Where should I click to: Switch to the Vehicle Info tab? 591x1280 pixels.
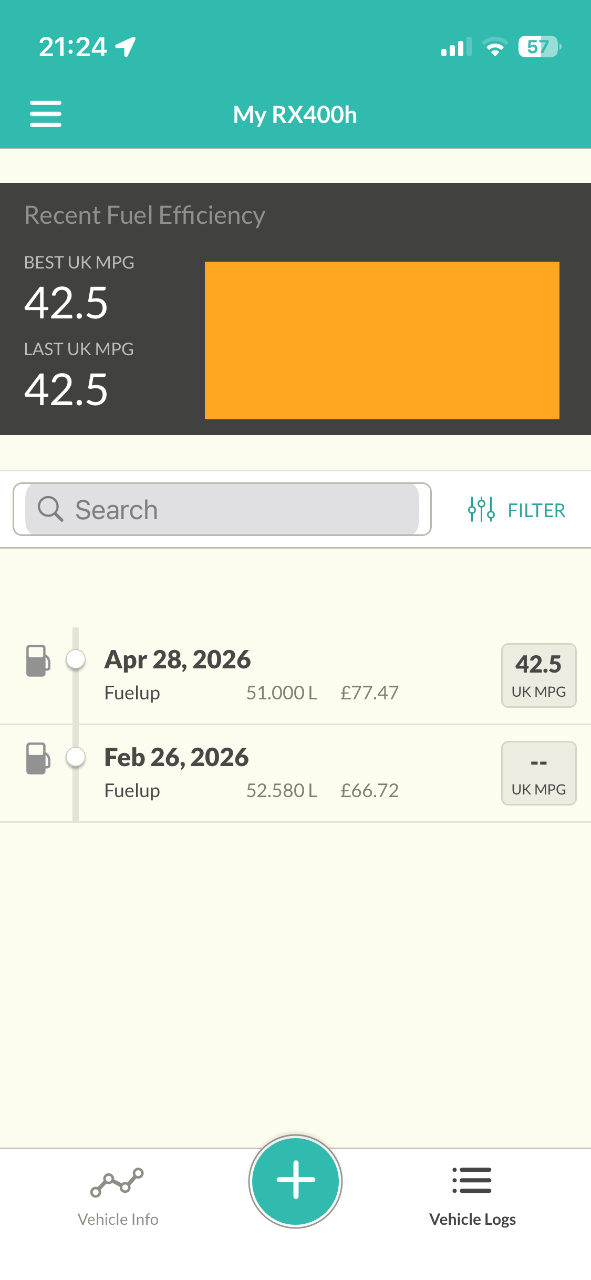118,1197
